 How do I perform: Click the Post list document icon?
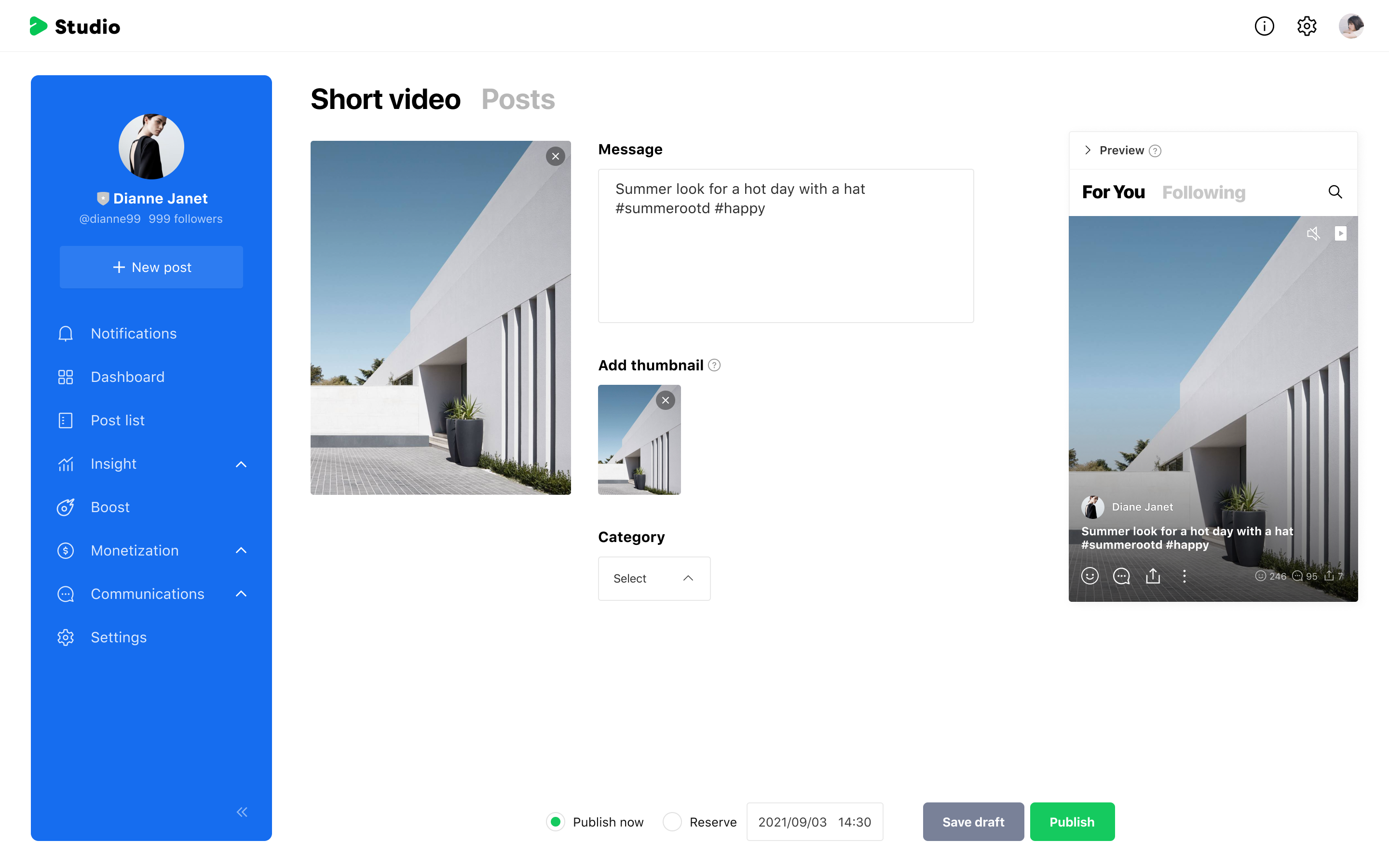66,420
